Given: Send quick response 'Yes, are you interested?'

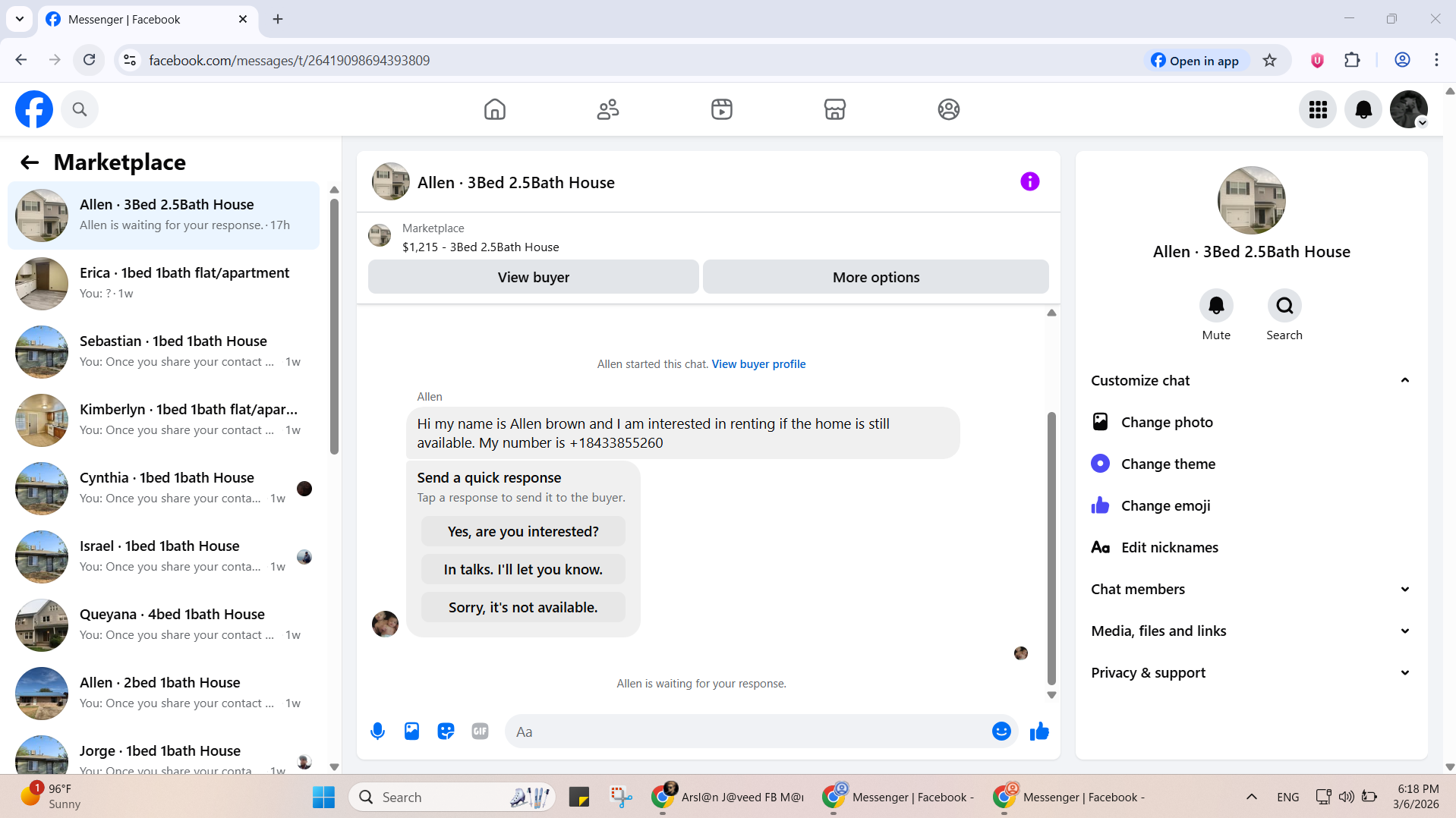Looking at the screenshot, I should 523,532.
